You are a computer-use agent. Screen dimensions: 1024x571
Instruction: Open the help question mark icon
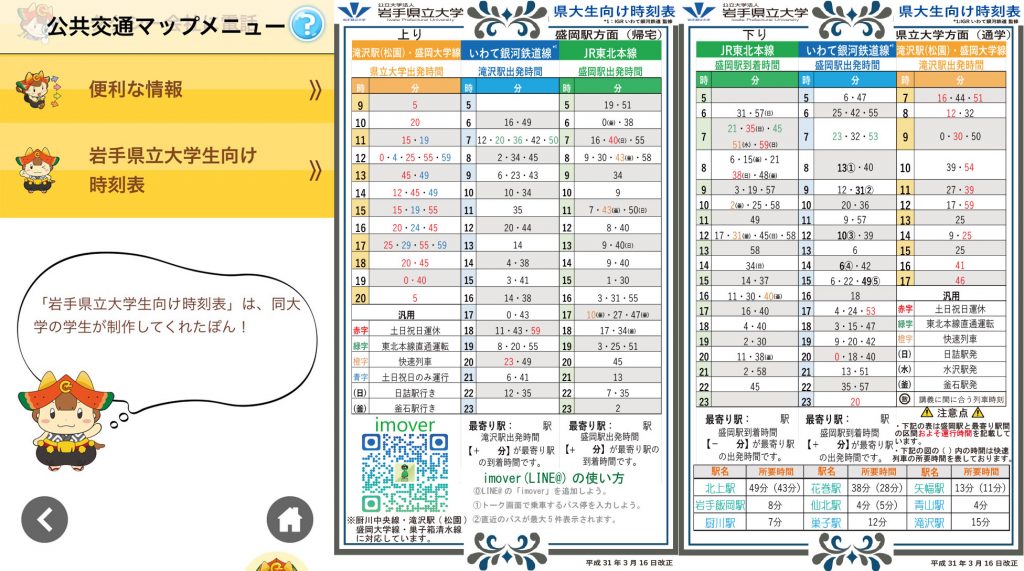(x=306, y=24)
